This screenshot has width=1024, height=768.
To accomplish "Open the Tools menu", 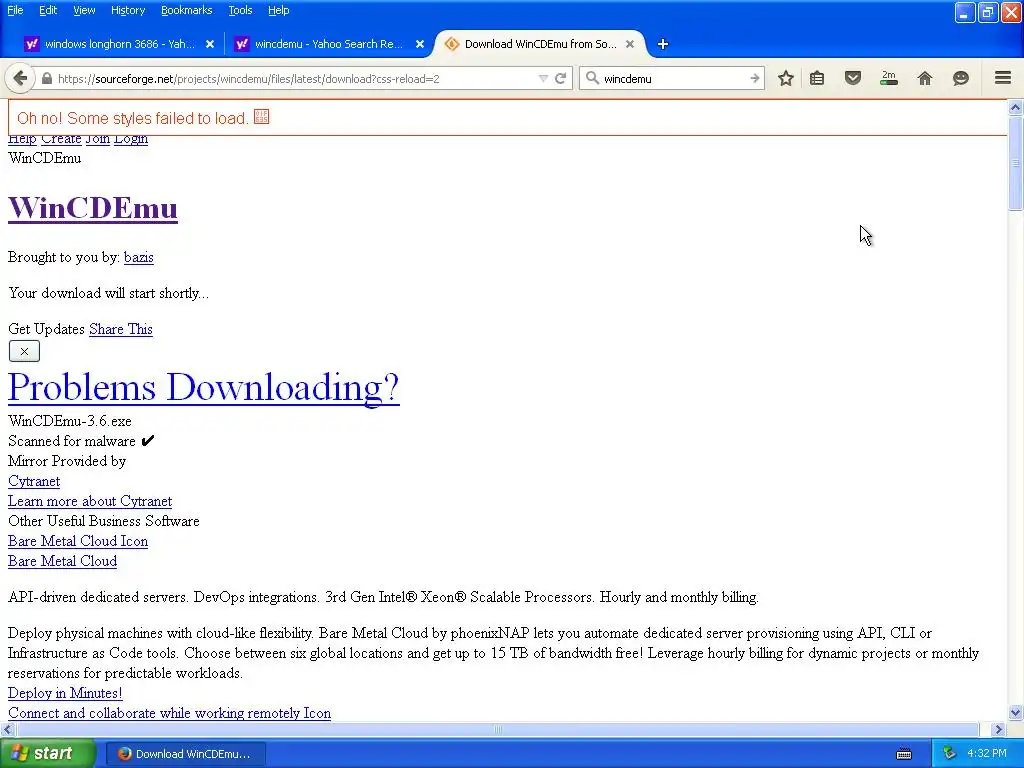I will [240, 10].
